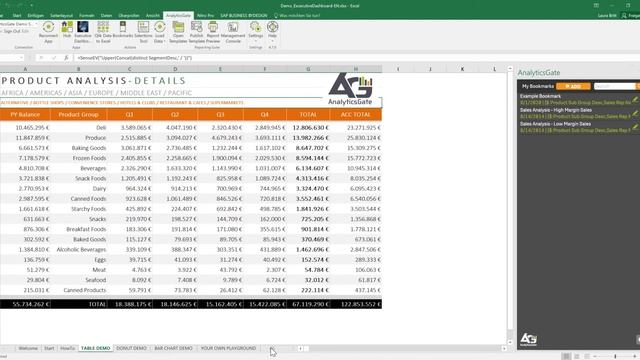
Task: Open the Help ribbon dropdown
Action: pos(272,31)
